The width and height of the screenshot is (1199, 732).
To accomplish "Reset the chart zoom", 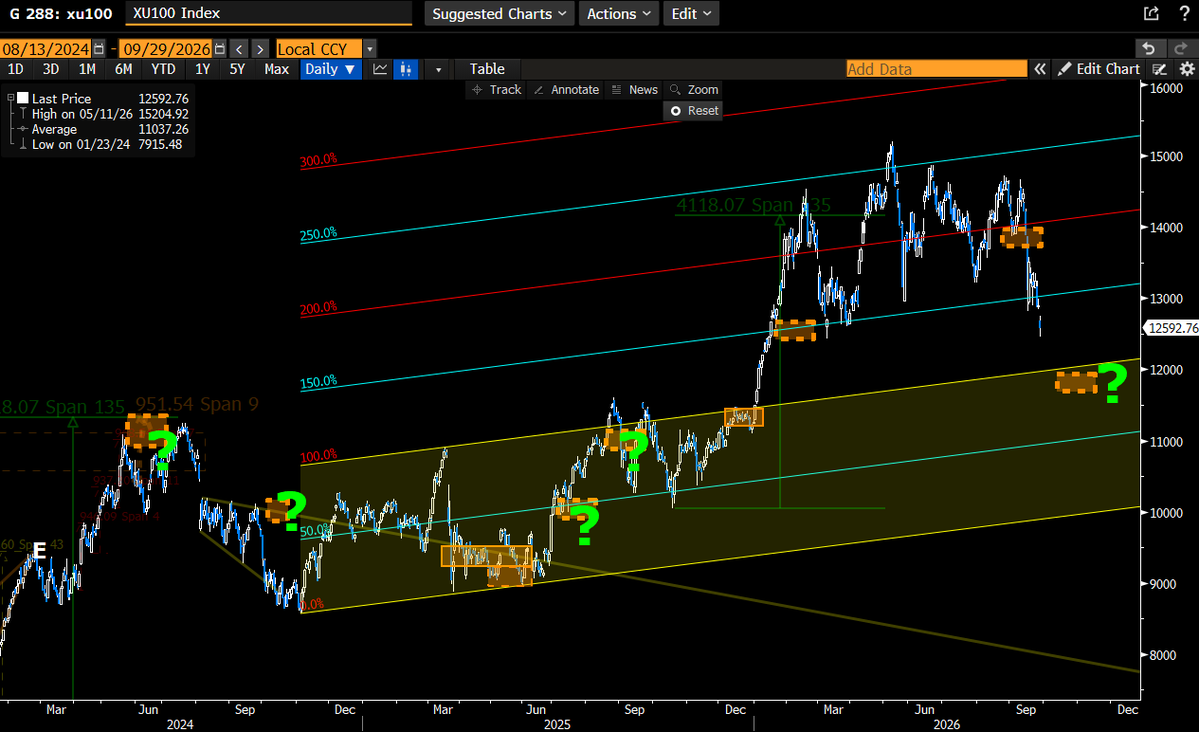I will [x=694, y=111].
